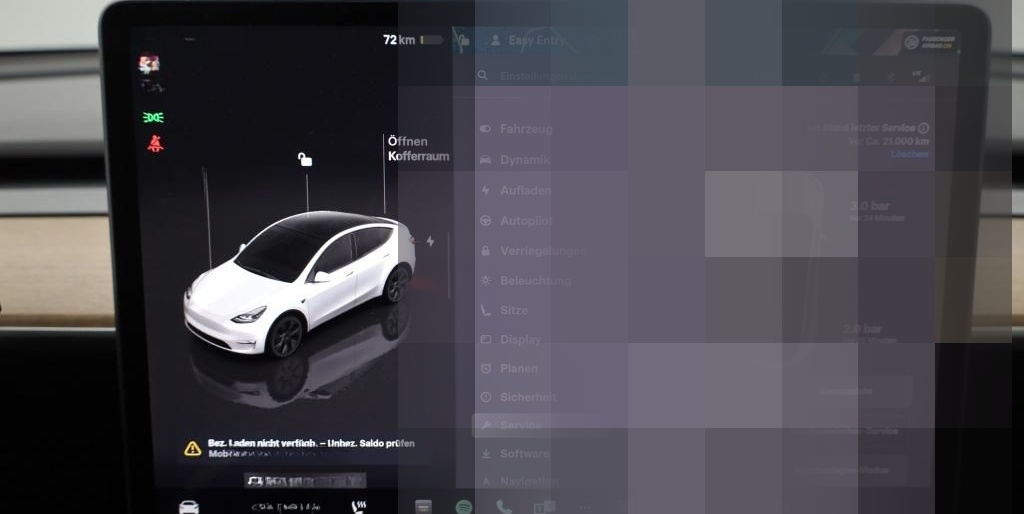Tap the seat heater icon in bottom bar
This screenshot has height=514, width=1024.
click(x=359, y=507)
